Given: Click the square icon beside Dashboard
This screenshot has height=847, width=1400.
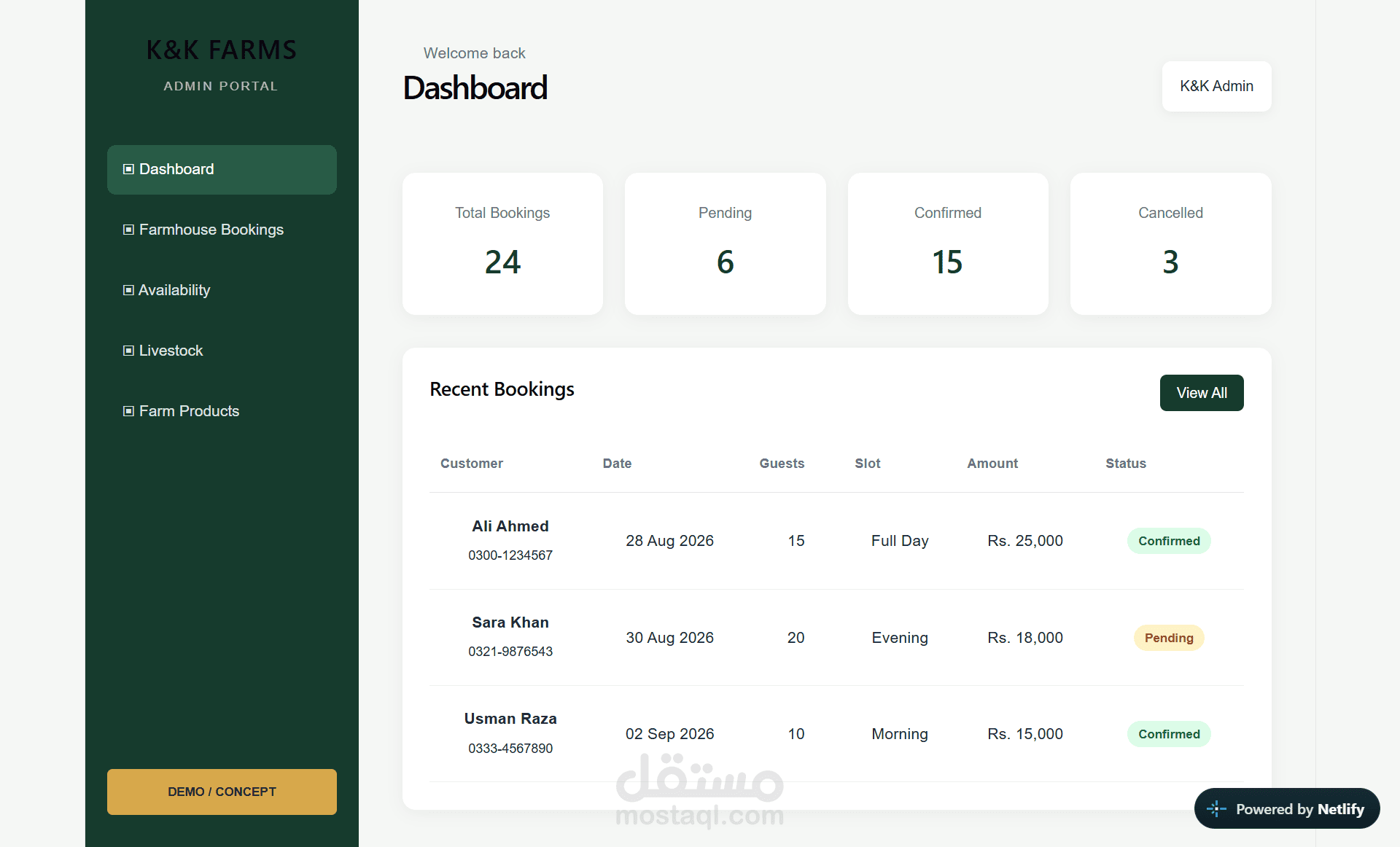Looking at the screenshot, I should pos(128,169).
